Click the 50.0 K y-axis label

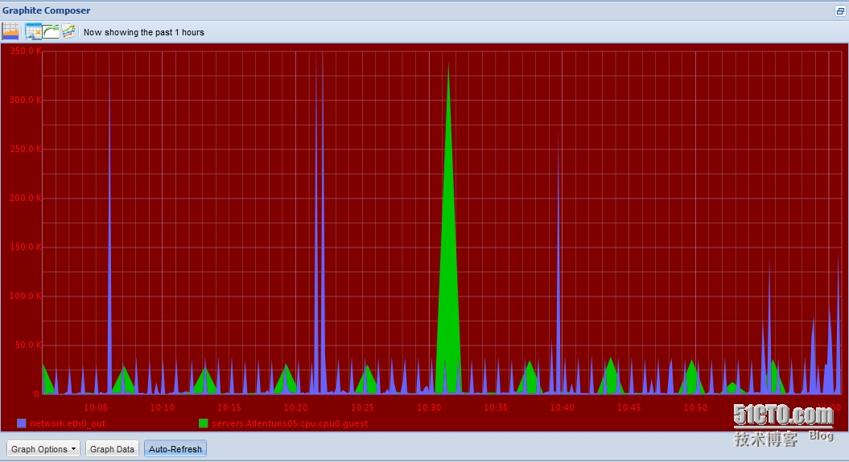28,345
